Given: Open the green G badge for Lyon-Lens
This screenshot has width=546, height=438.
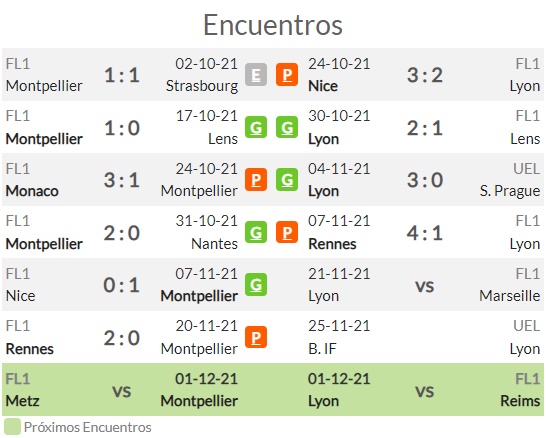Looking at the screenshot, I should coord(287,127).
